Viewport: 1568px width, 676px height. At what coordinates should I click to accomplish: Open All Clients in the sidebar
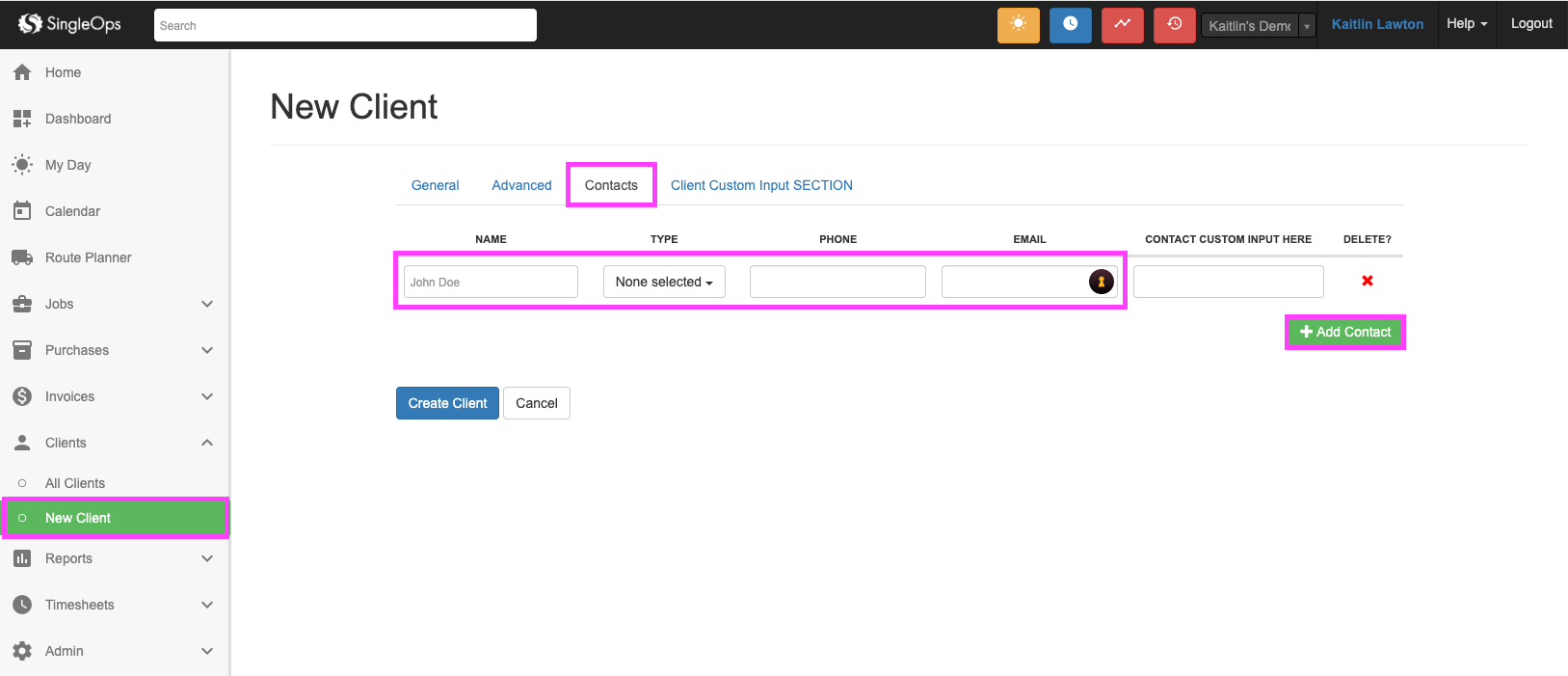pyautogui.click(x=75, y=483)
